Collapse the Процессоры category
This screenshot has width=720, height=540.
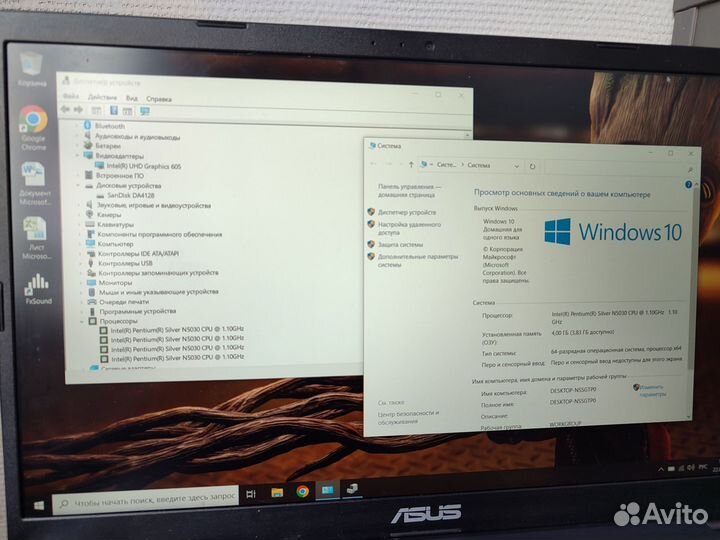(x=83, y=321)
